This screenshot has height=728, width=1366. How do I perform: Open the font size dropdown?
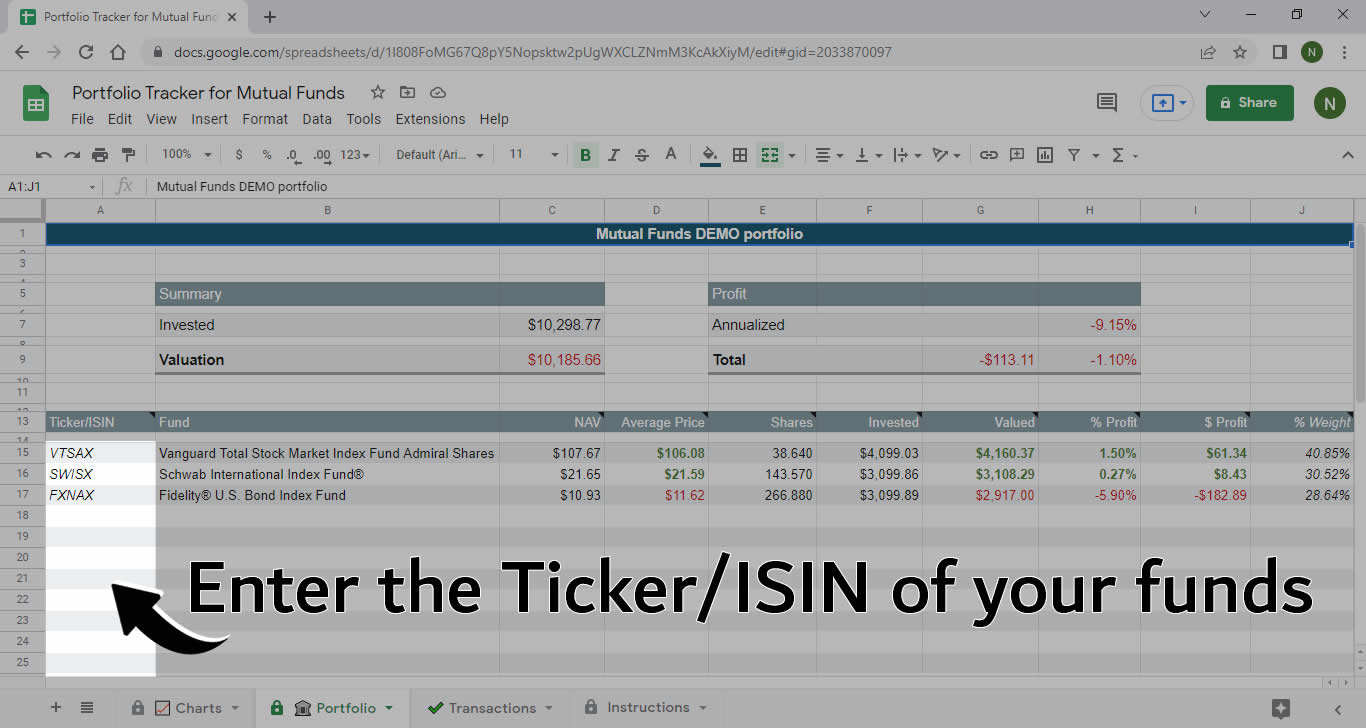(553, 155)
